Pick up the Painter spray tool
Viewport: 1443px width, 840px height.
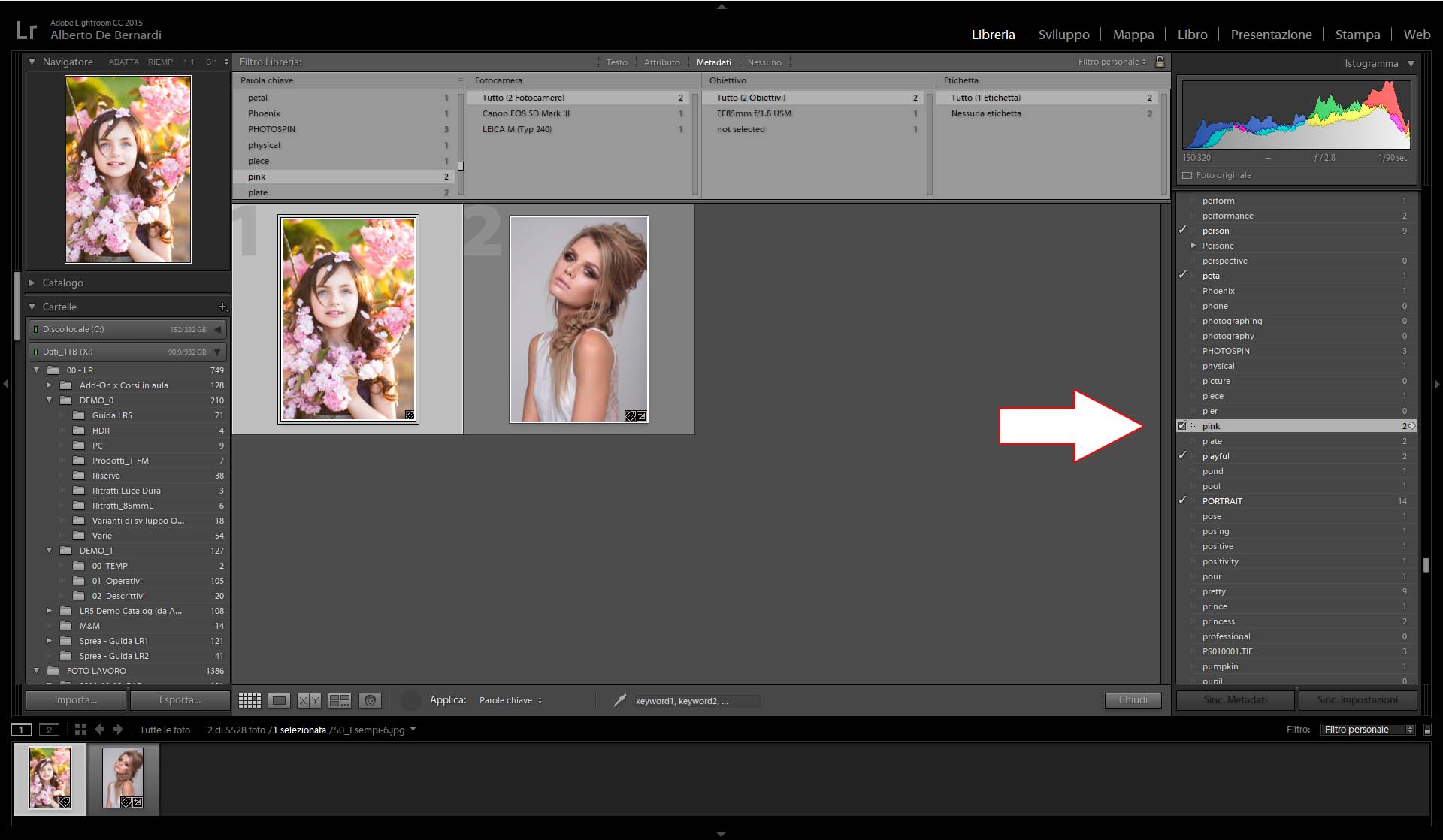[x=619, y=700]
